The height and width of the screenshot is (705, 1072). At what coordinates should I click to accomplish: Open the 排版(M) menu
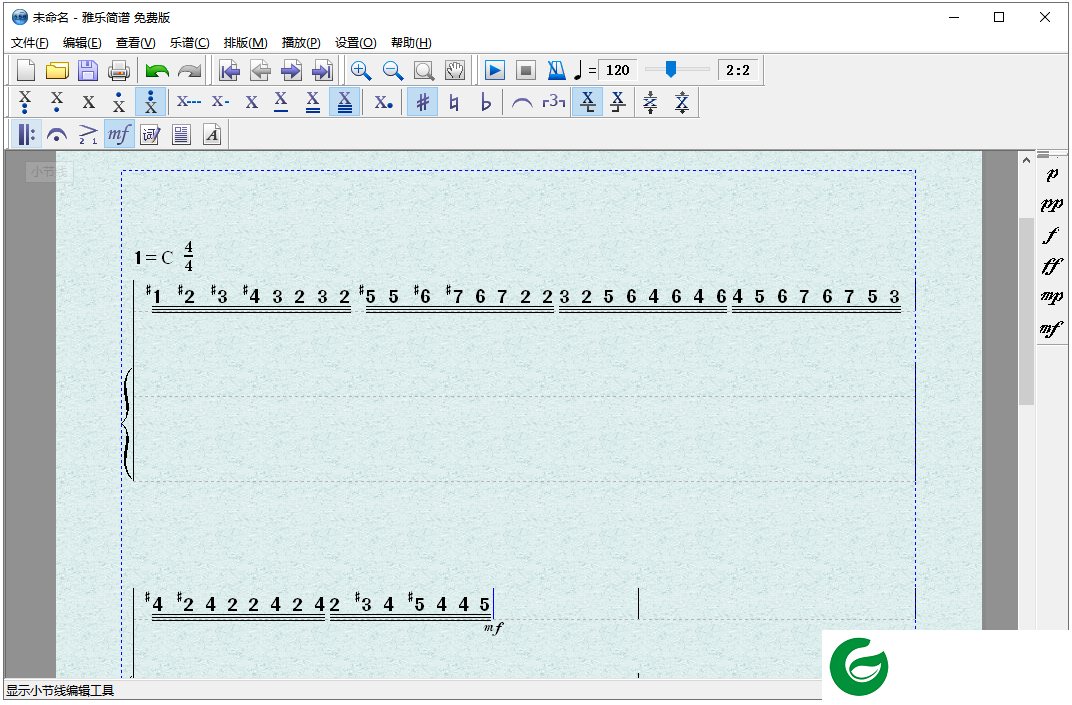click(245, 42)
